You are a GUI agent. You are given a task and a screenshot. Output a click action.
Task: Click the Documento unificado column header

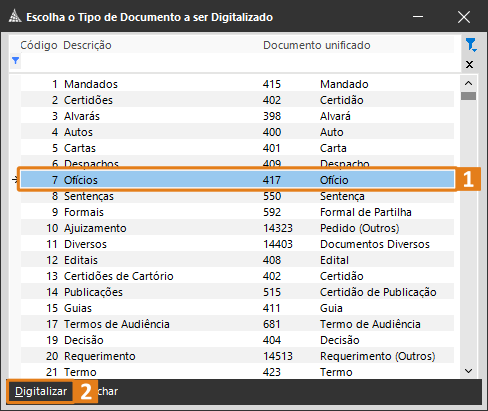[317, 45]
